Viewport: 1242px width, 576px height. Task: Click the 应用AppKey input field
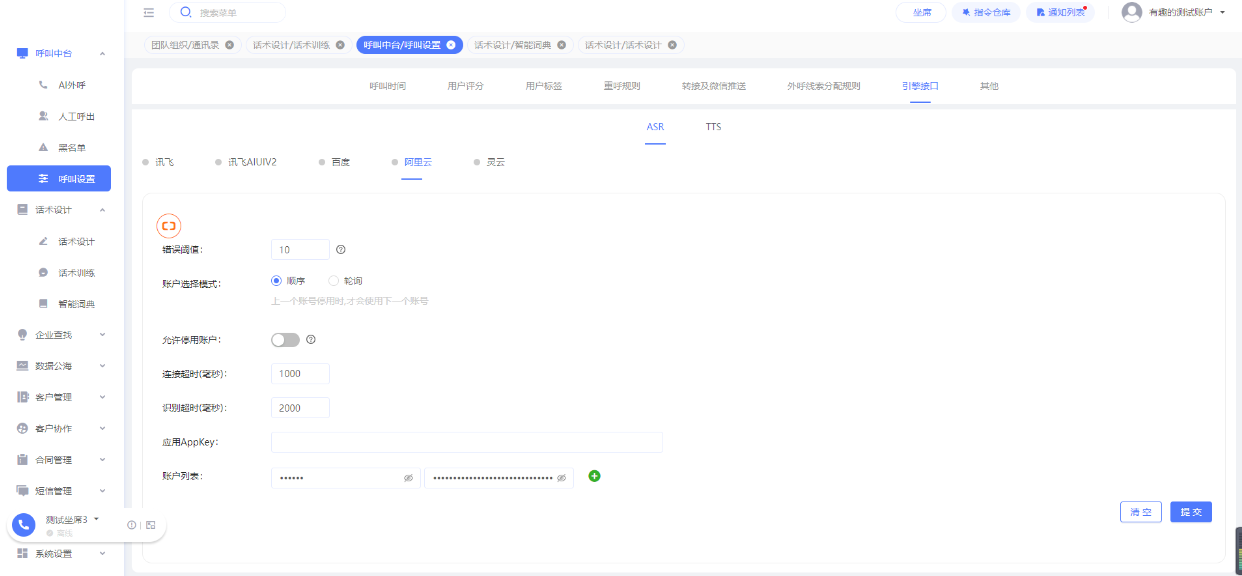(x=467, y=442)
